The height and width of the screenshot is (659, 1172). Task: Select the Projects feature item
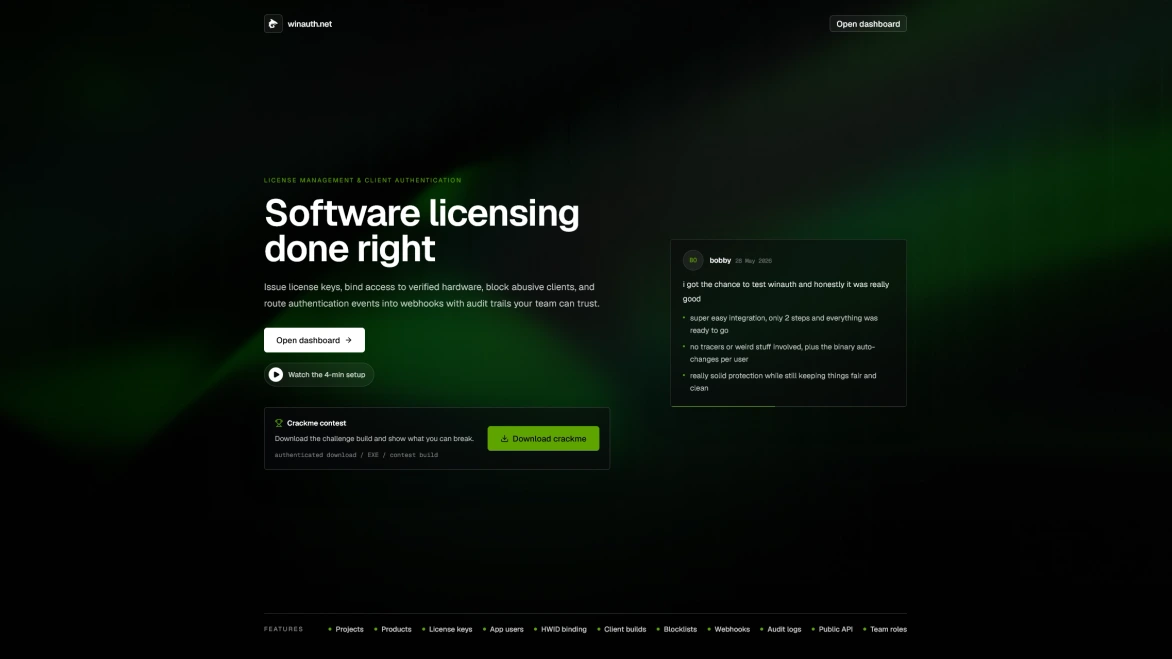[x=346, y=629]
